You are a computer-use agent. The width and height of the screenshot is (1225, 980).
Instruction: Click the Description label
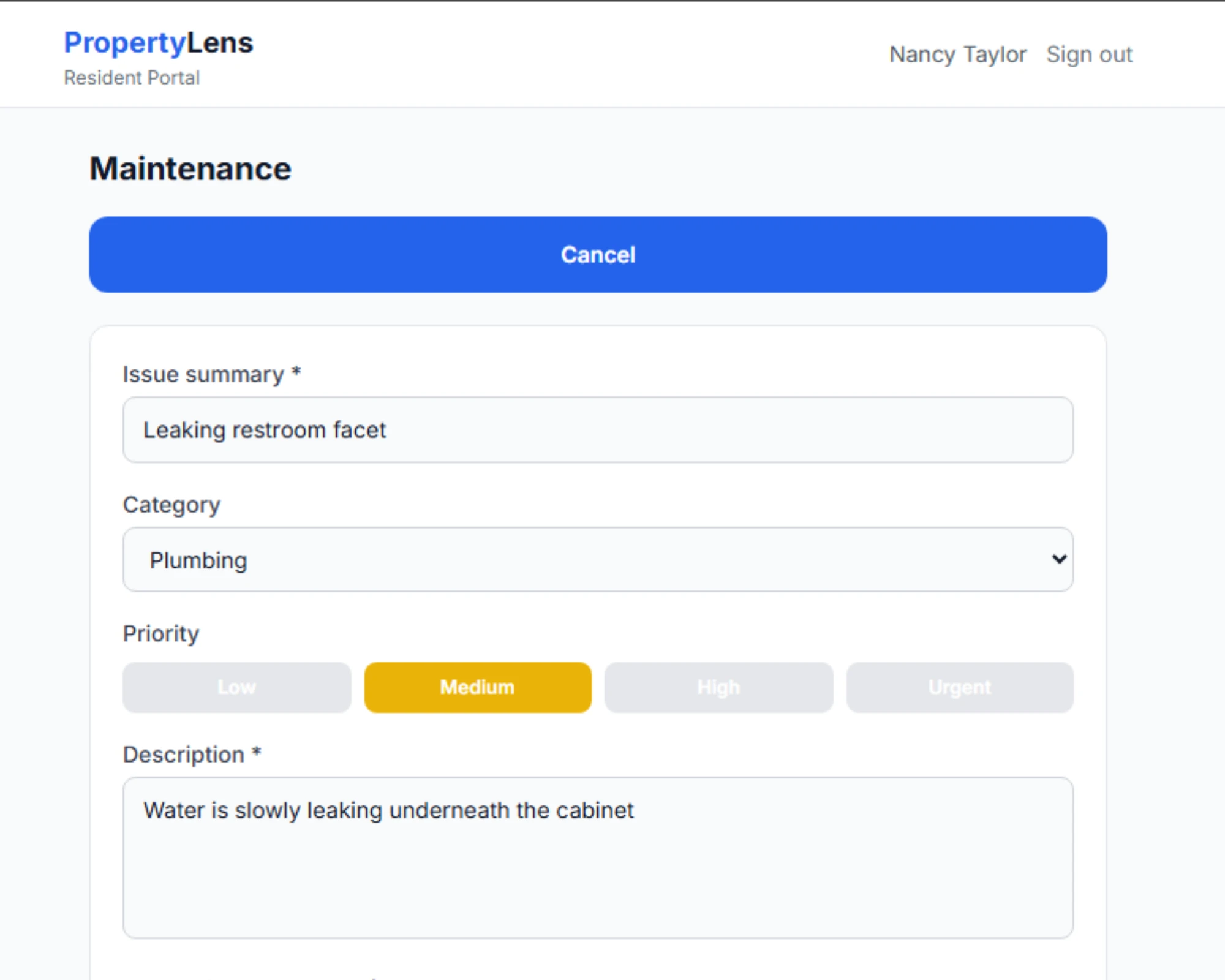click(x=192, y=755)
